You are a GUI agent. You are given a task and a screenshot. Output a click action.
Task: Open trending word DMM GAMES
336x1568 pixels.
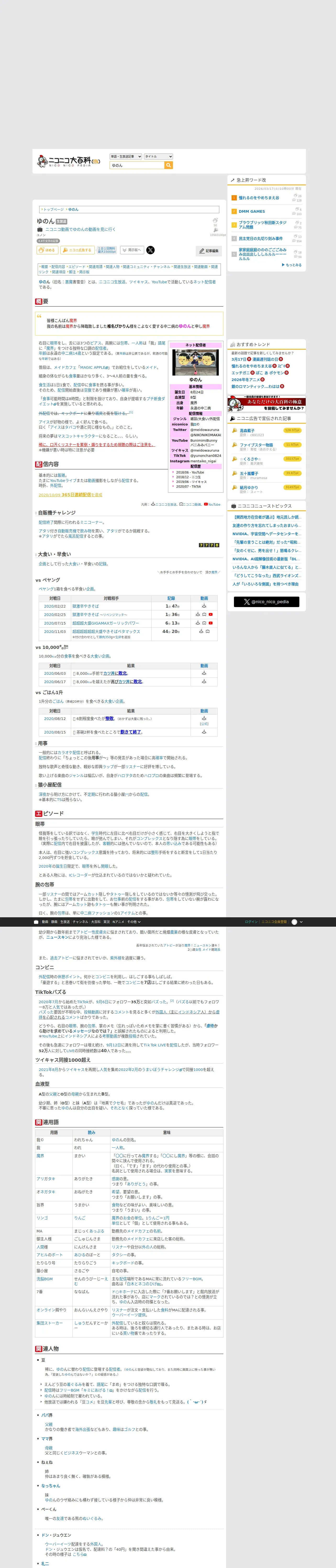click(252, 211)
